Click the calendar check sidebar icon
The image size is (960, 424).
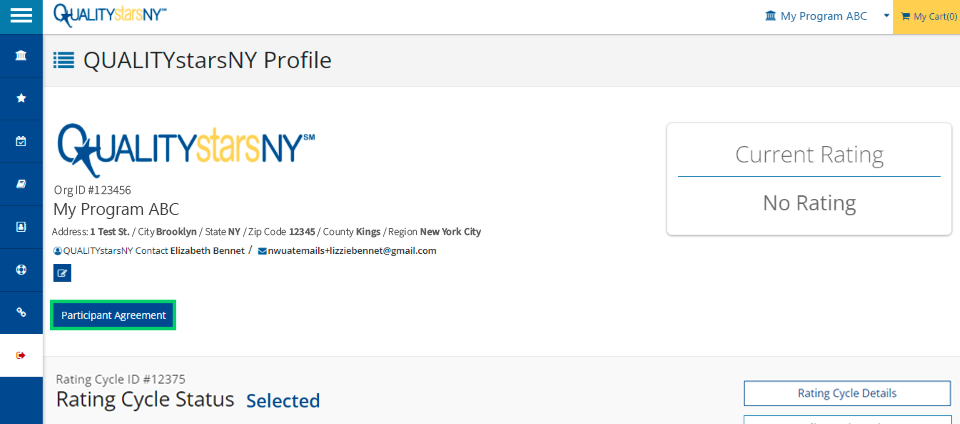coord(21,141)
